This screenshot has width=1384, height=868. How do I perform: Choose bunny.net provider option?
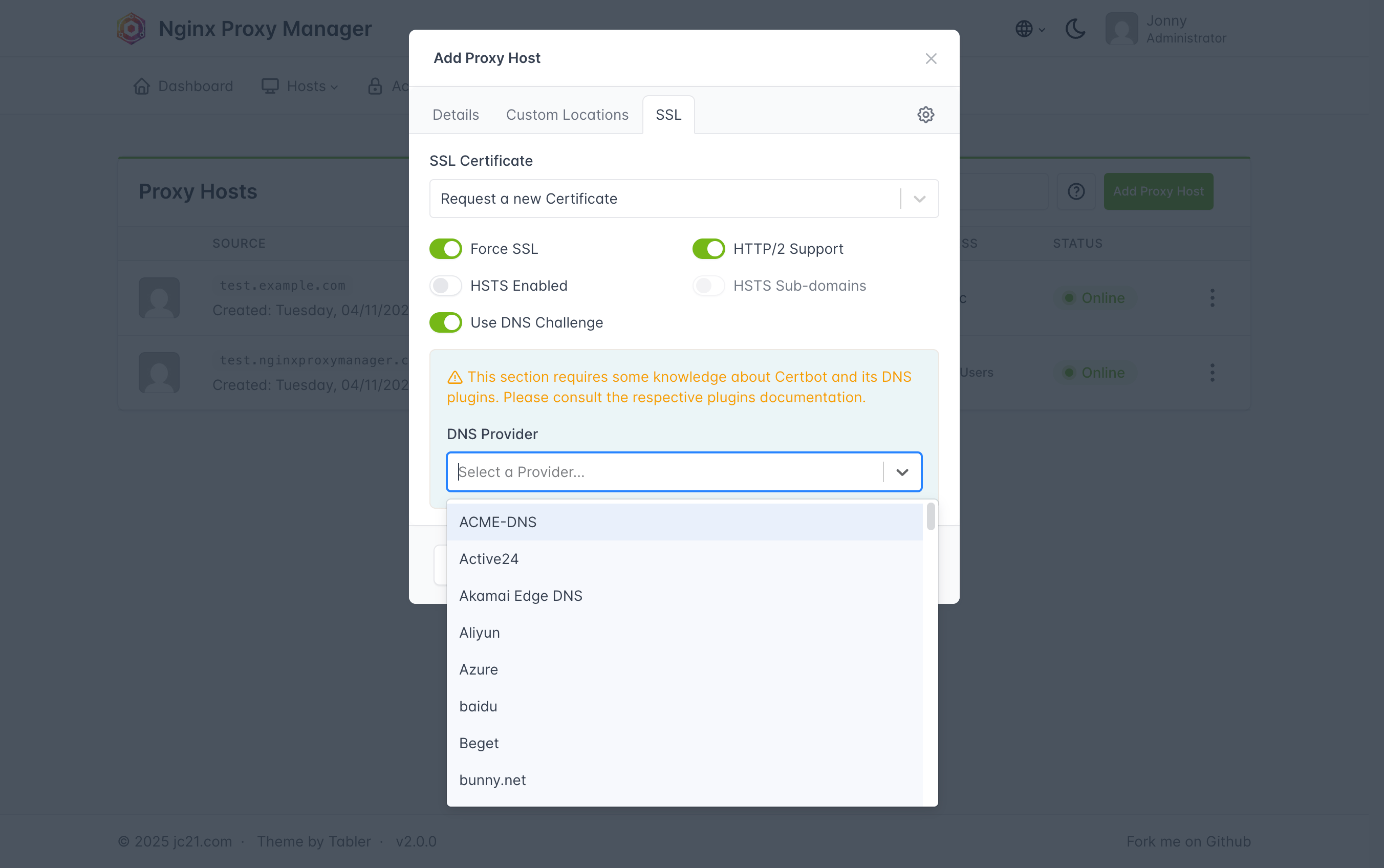point(492,780)
